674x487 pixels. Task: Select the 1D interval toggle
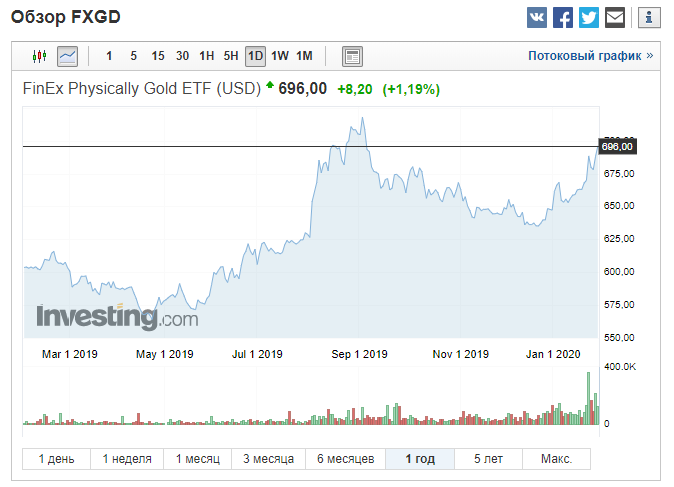255,56
